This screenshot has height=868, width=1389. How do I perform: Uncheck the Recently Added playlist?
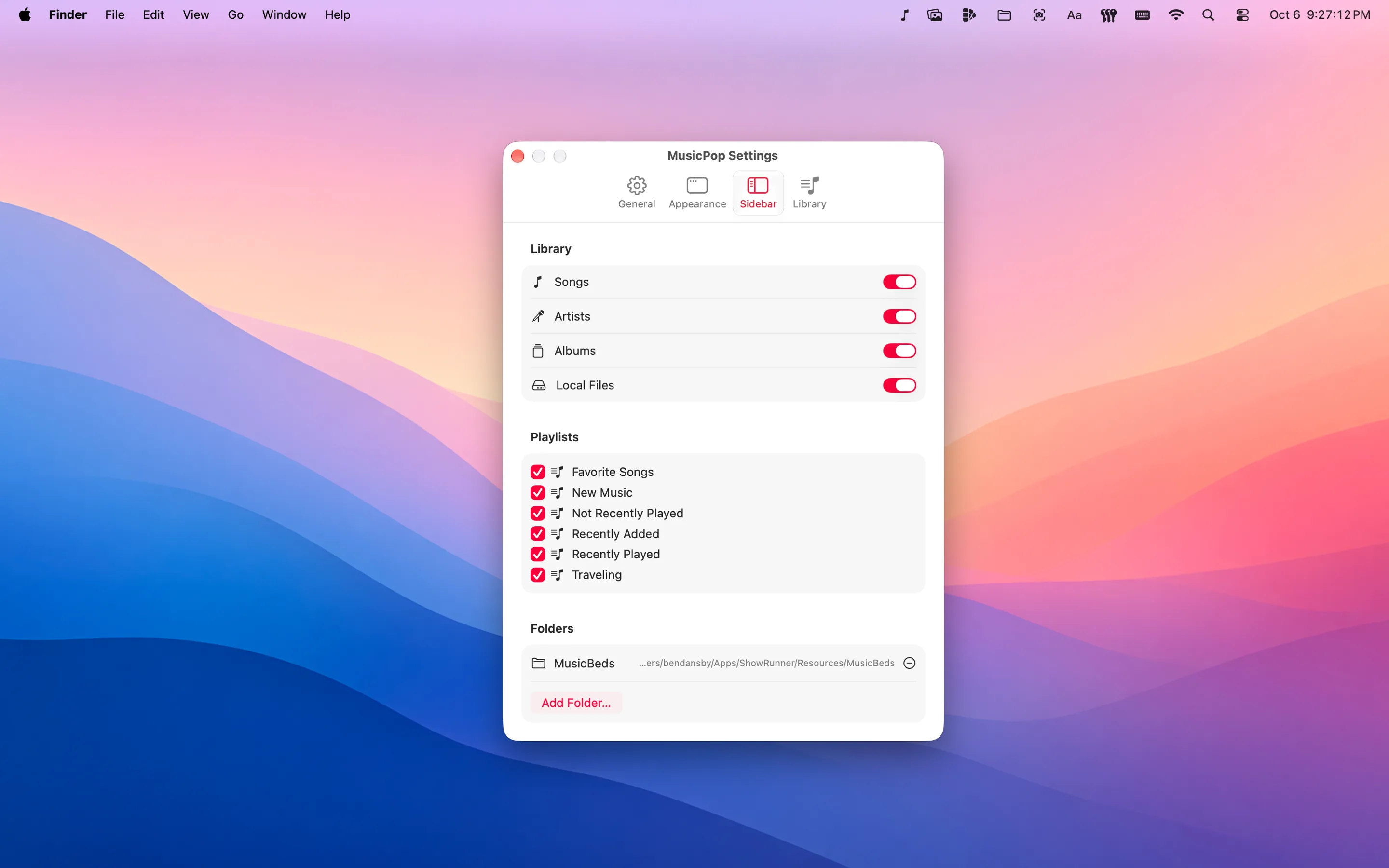[538, 534]
